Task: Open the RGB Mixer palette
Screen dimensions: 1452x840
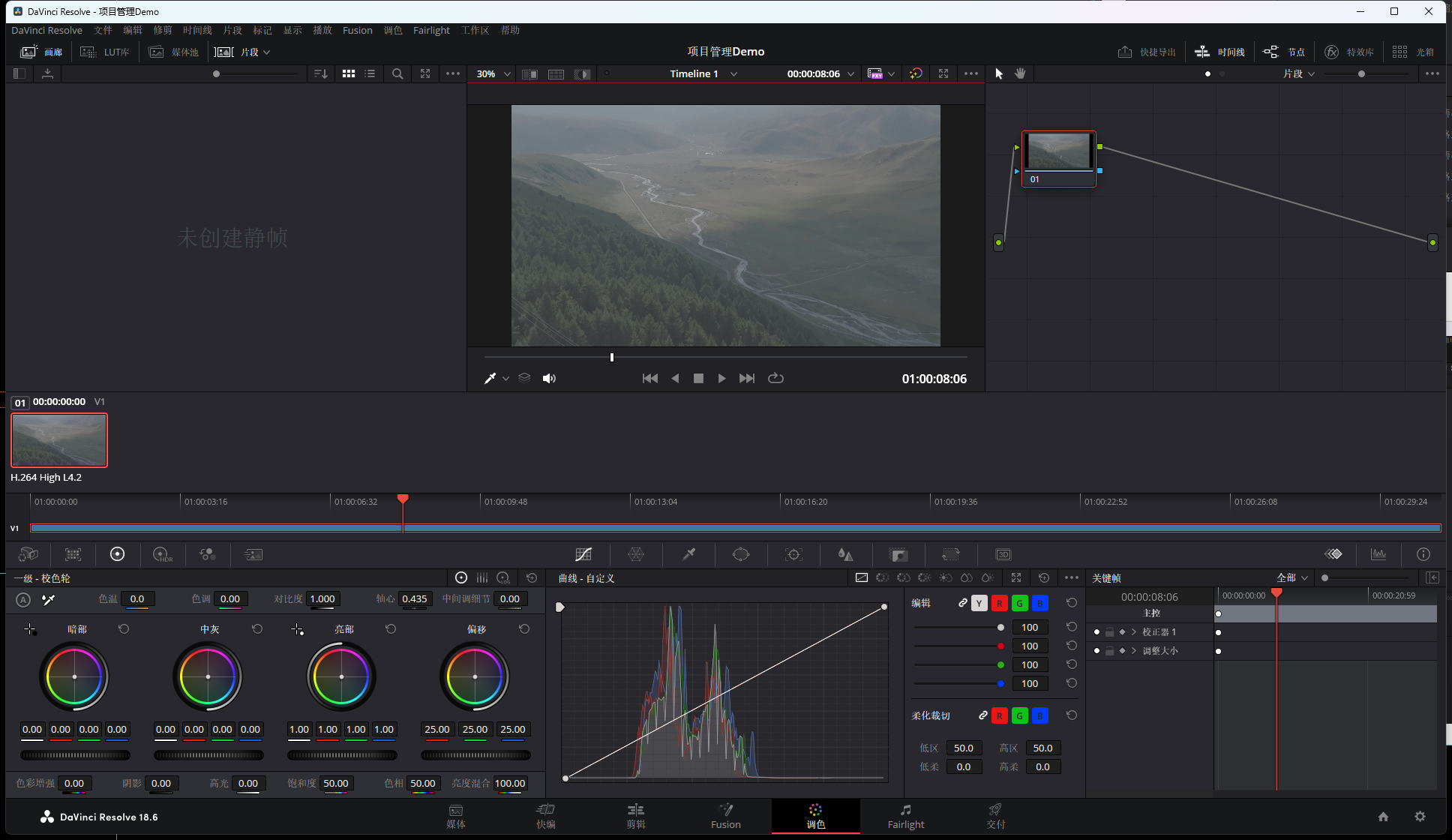Action: tap(208, 554)
